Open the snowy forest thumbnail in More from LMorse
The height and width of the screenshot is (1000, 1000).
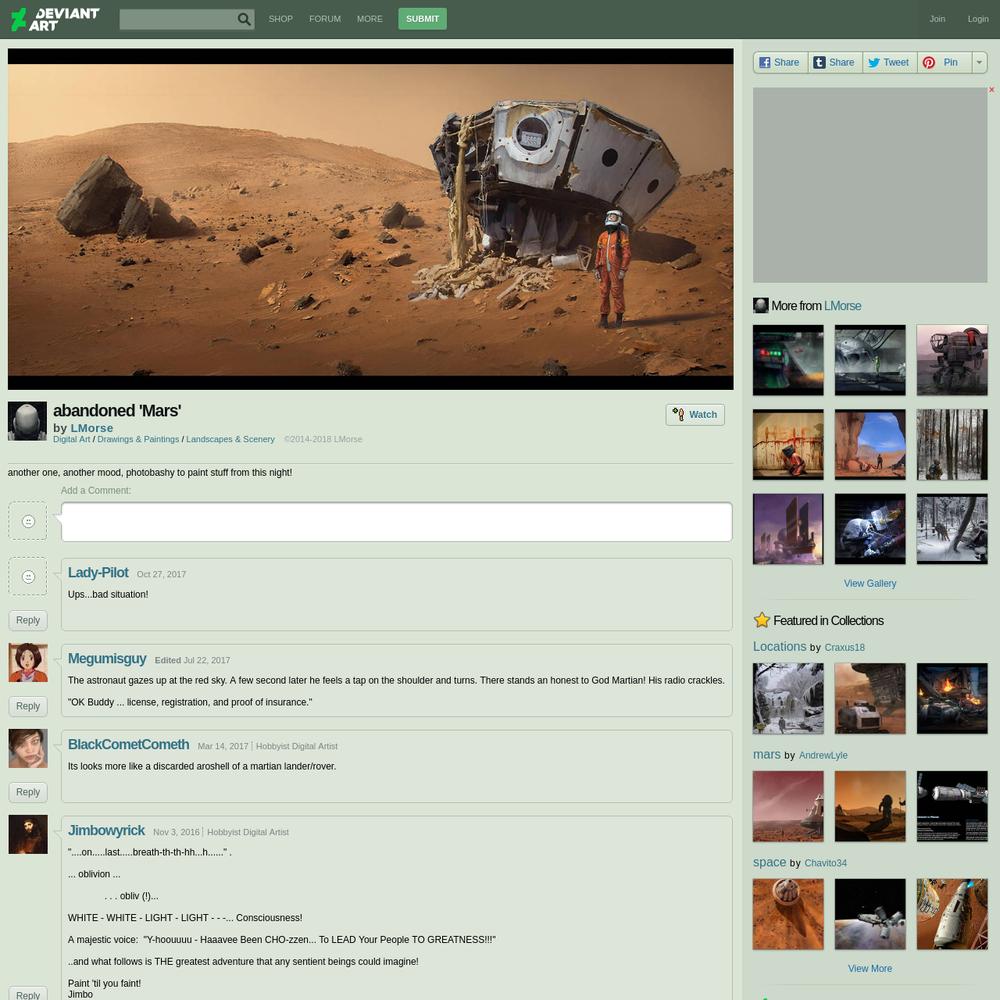952,445
